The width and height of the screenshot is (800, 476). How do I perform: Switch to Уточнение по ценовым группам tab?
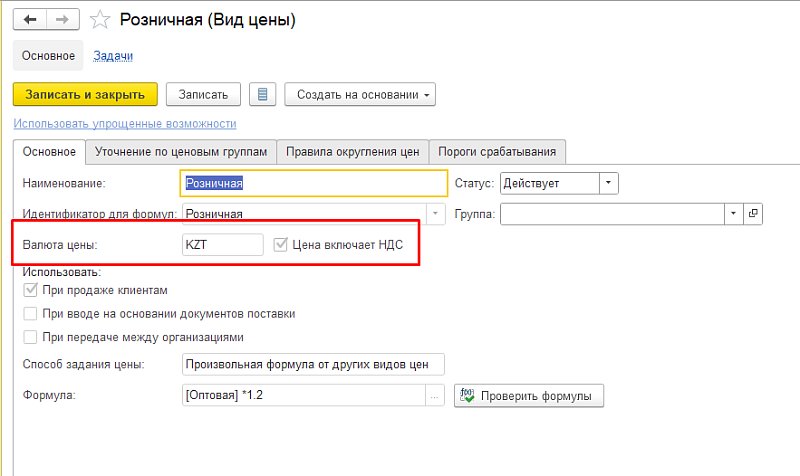[x=181, y=152]
